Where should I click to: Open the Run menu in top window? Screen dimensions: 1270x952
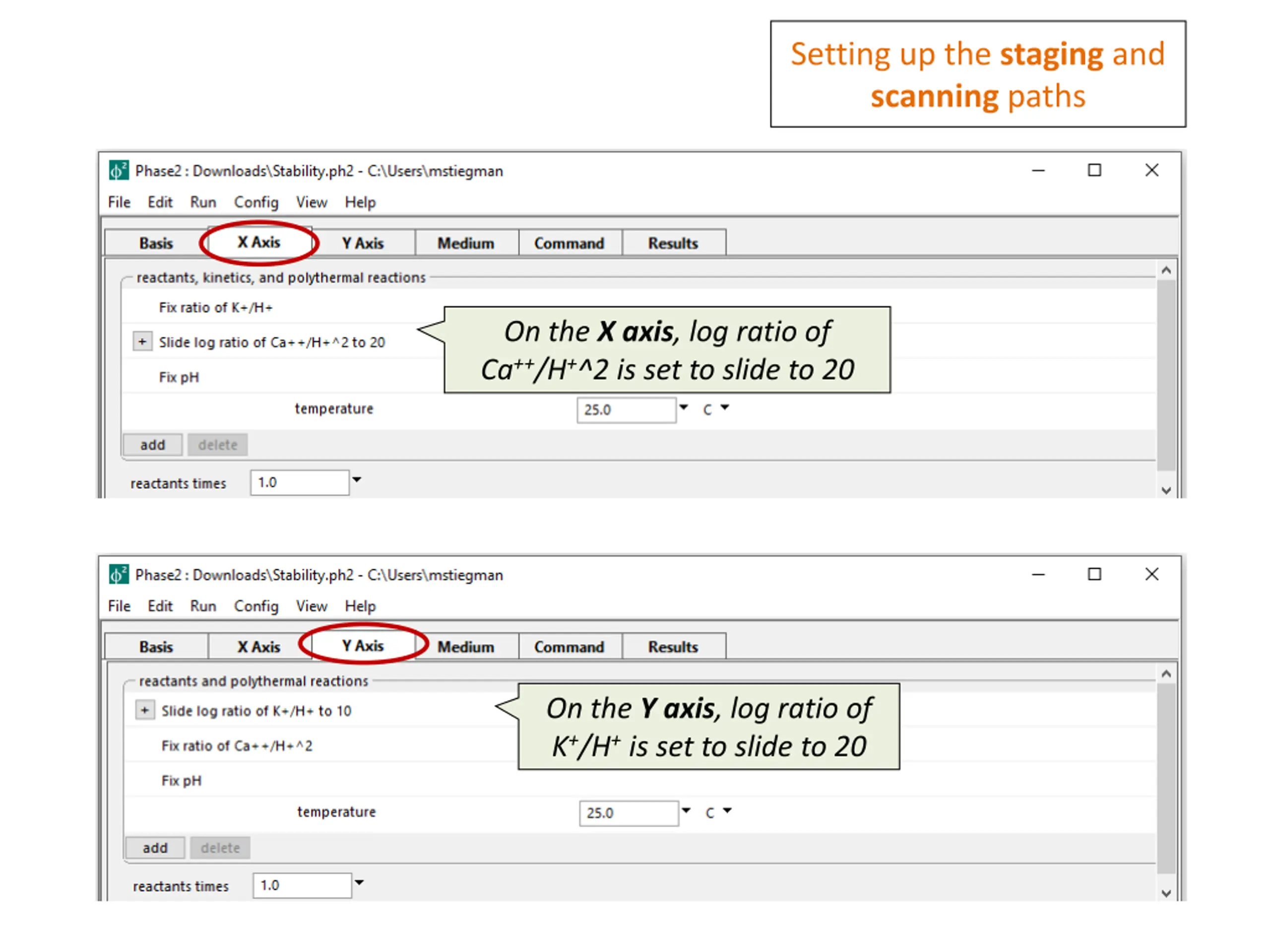click(x=203, y=203)
